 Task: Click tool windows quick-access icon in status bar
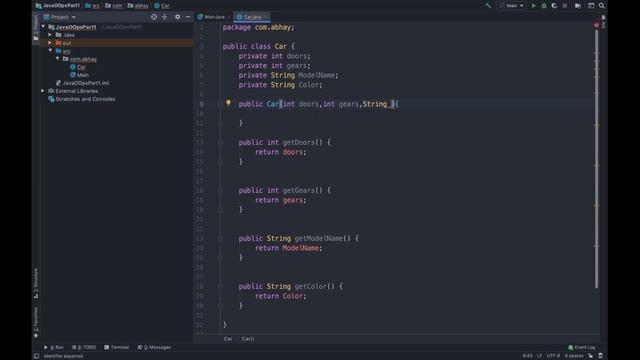[36, 356]
